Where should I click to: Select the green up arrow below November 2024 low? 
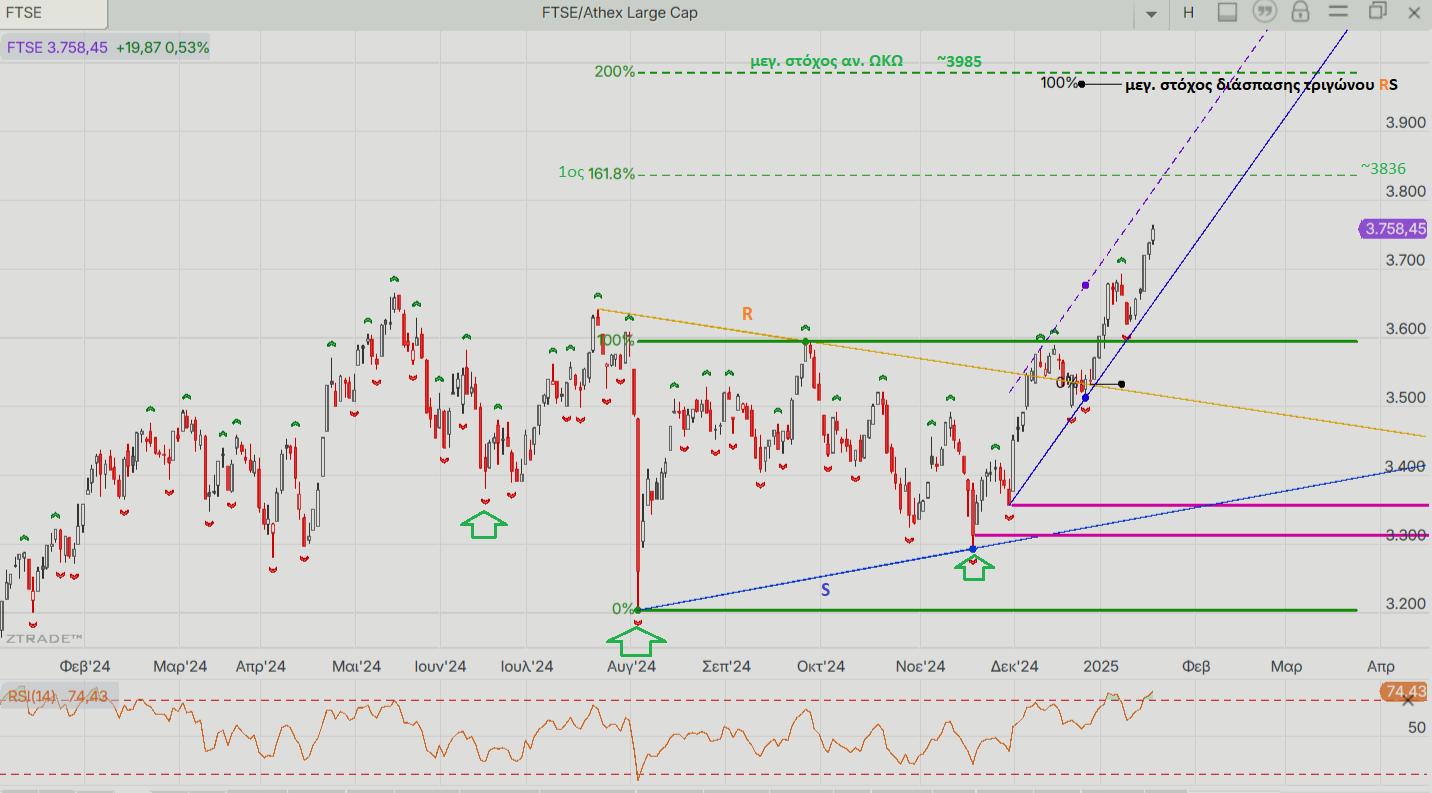pos(974,568)
